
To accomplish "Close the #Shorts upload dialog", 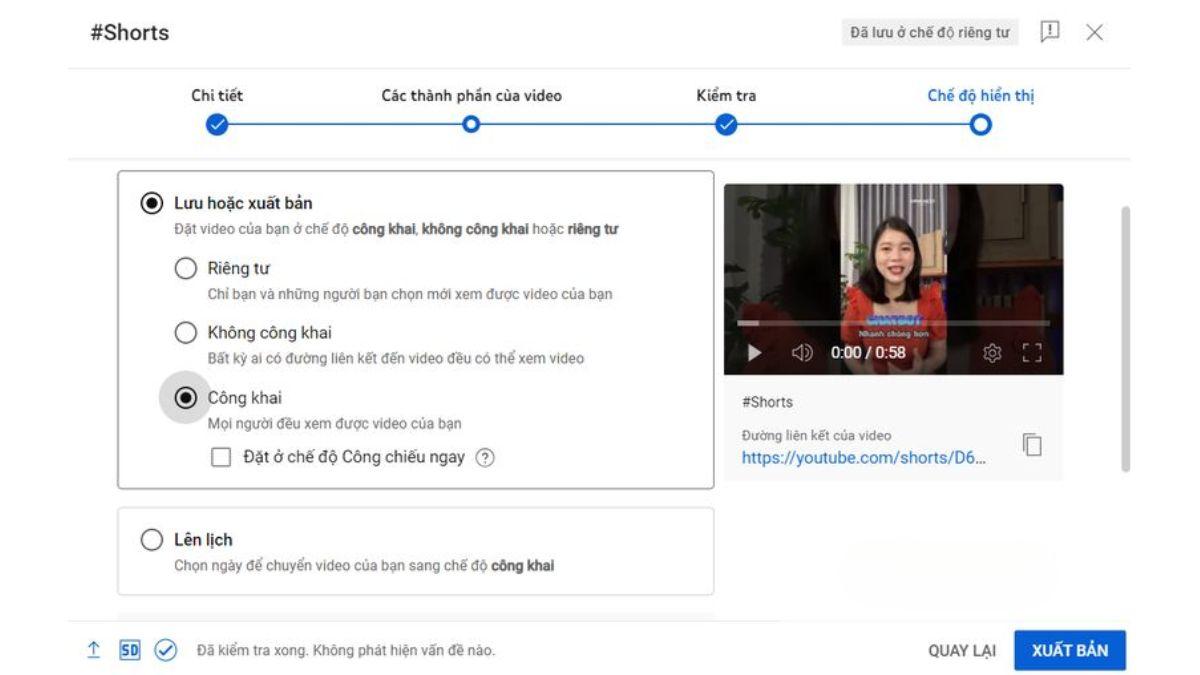I will pyautogui.click(x=1094, y=32).
